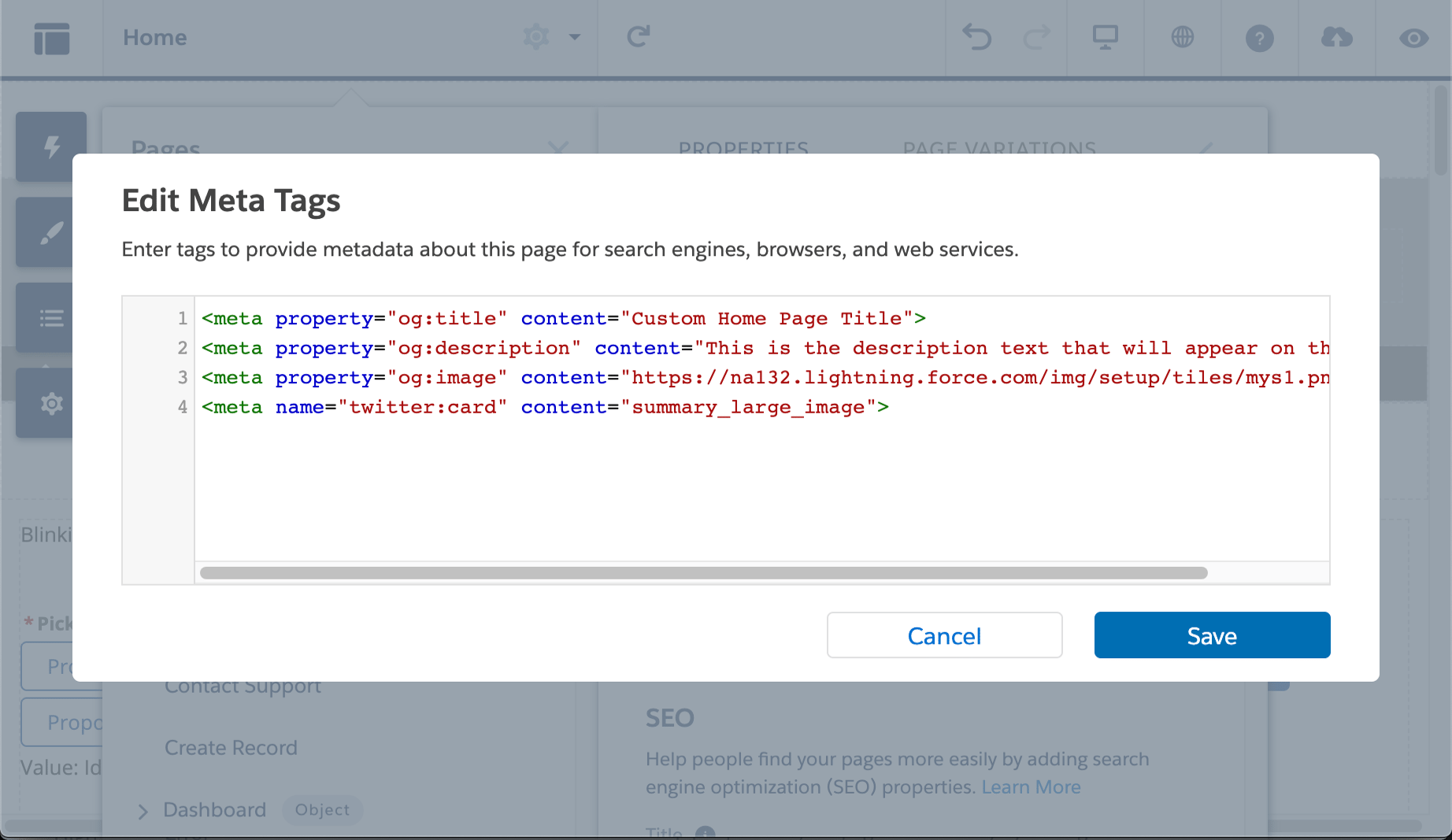This screenshot has height=840, width=1452.
Task: Open the Home page settings gear
Action: [x=535, y=37]
